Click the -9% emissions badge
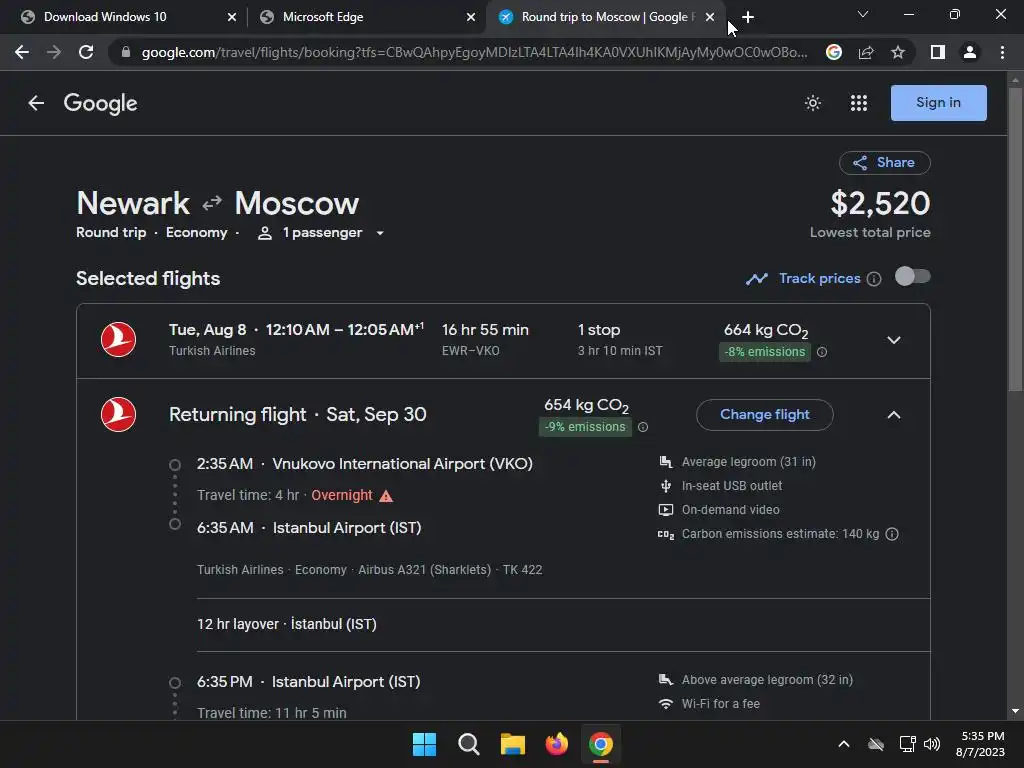Viewport: 1024px width, 768px height. pos(585,427)
